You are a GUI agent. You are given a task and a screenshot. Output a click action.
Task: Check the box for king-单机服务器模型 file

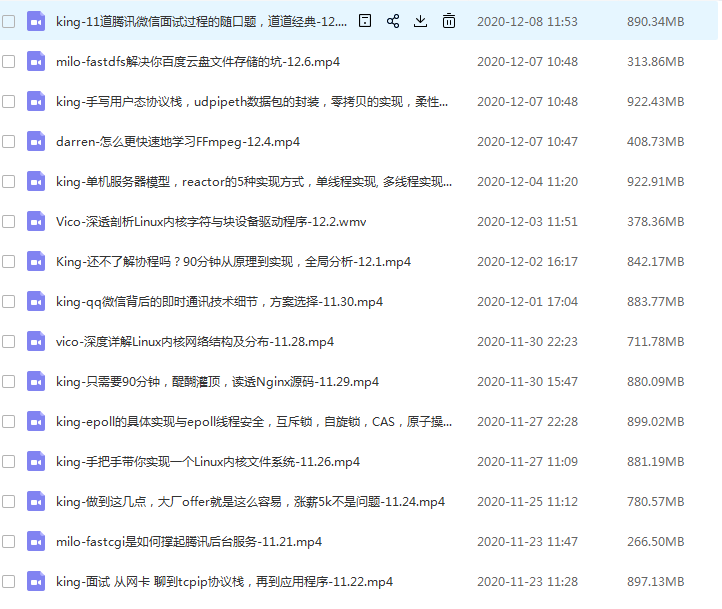[x=8, y=181]
